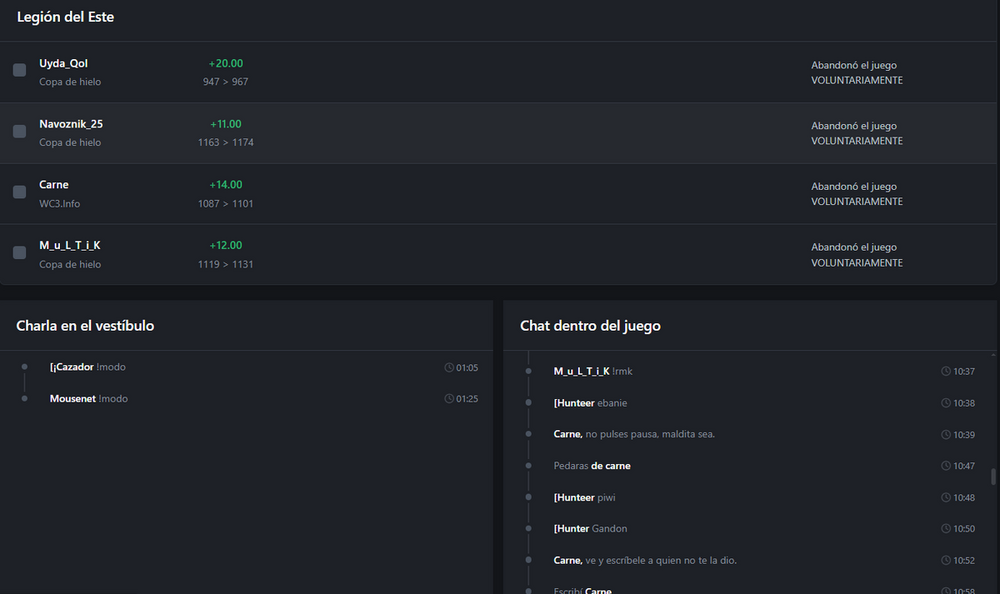Select the +20.00 rating change
This screenshot has width=1000, height=594.
[x=226, y=63]
